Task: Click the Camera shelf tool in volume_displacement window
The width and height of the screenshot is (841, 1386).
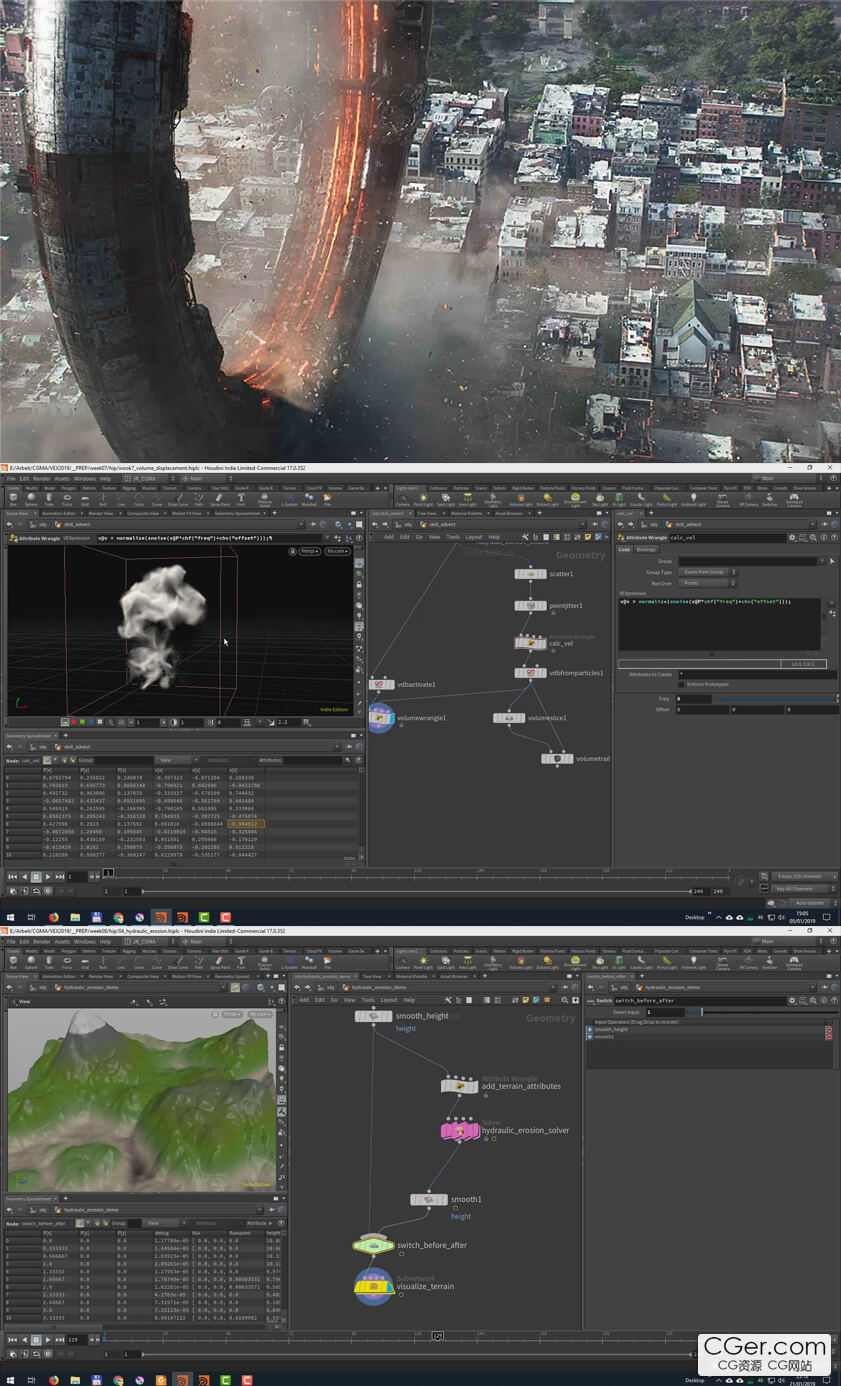Action: click(x=402, y=499)
